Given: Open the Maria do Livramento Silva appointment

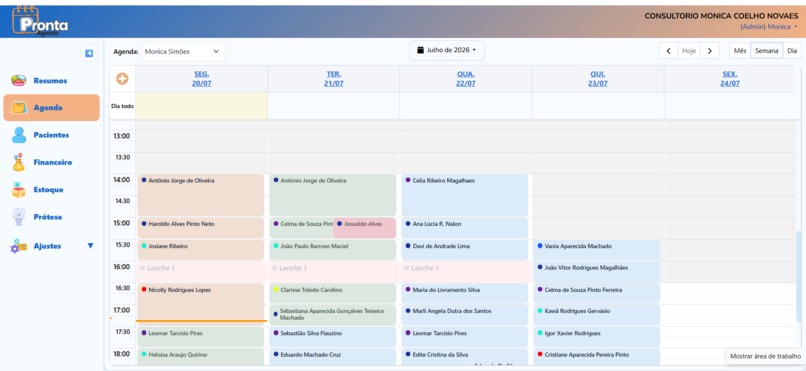Looking at the screenshot, I should (465, 293).
